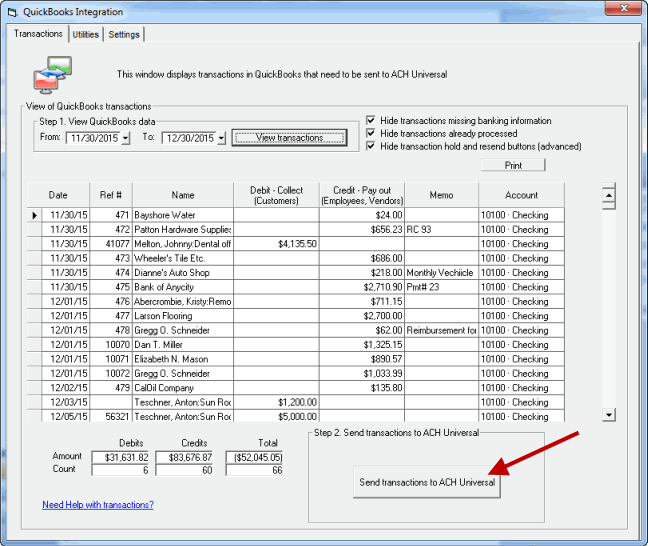Click the Credits amount field $83,676.87

point(184,458)
